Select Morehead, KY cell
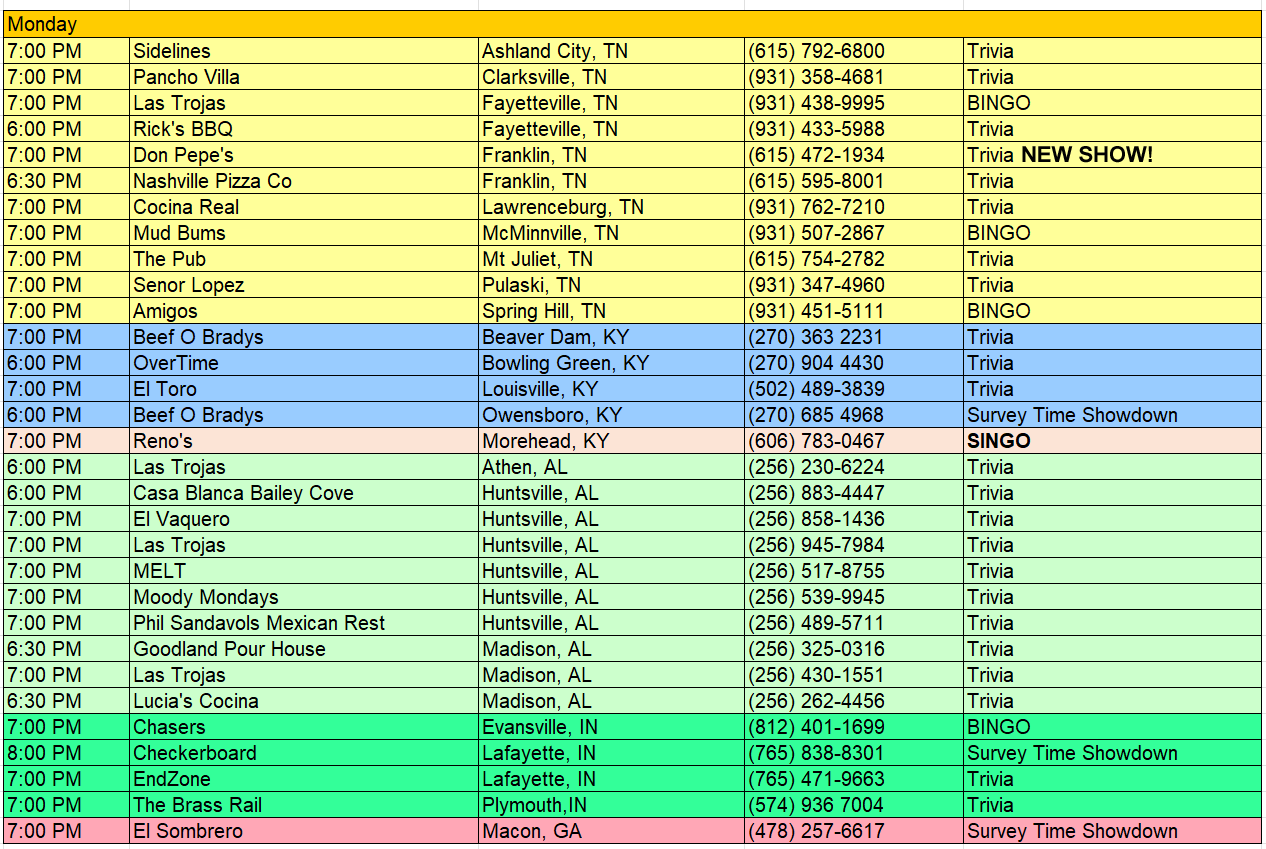 [x=611, y=441]
